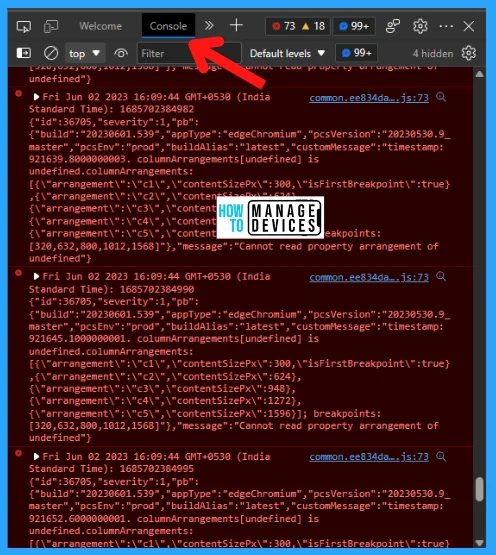The width and height of the screenshot is (496, 555).
Task: Activate the inspect element tool
Action: coord(24,26)
